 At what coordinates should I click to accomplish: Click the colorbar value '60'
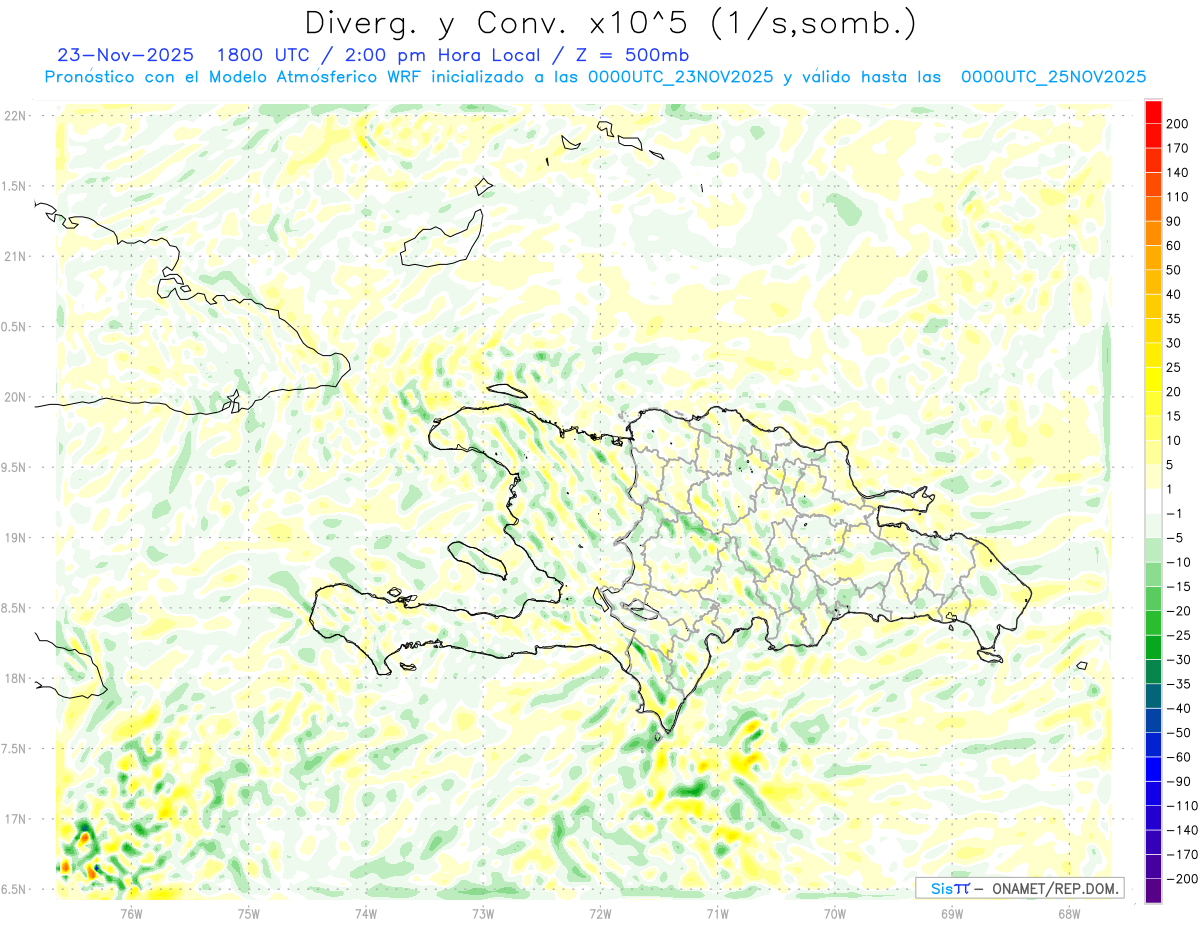(x=1174, y=245)
